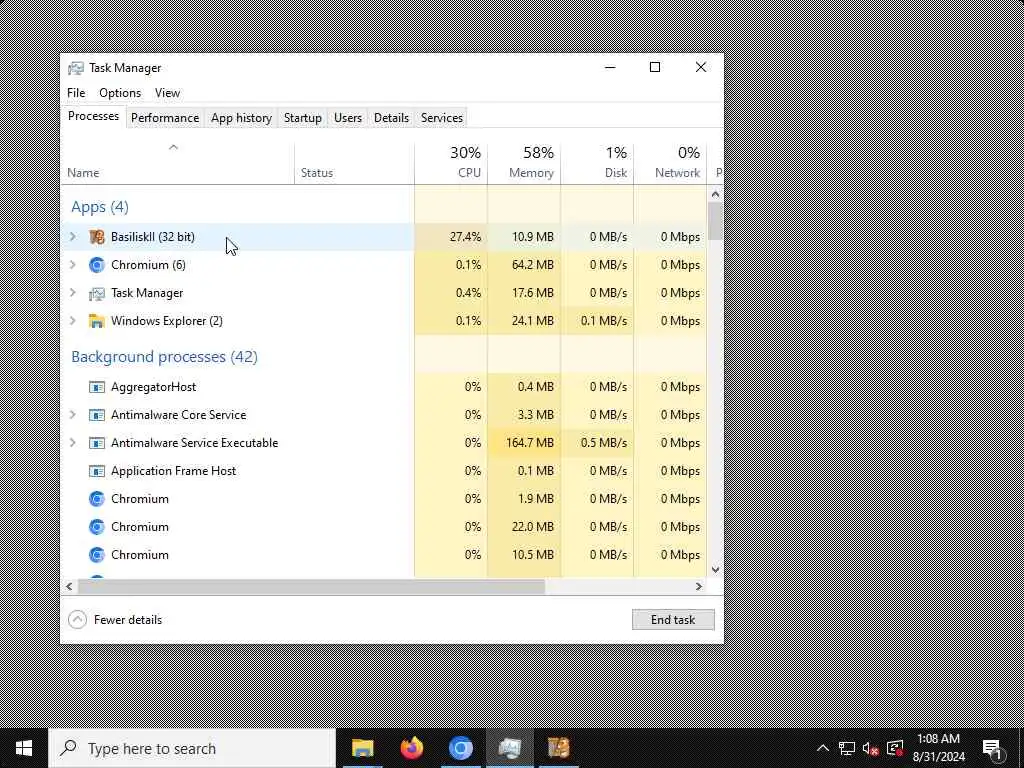Screen dimensions: 1024x768
Task: Show hidden system tray icons
Action: 823,748
